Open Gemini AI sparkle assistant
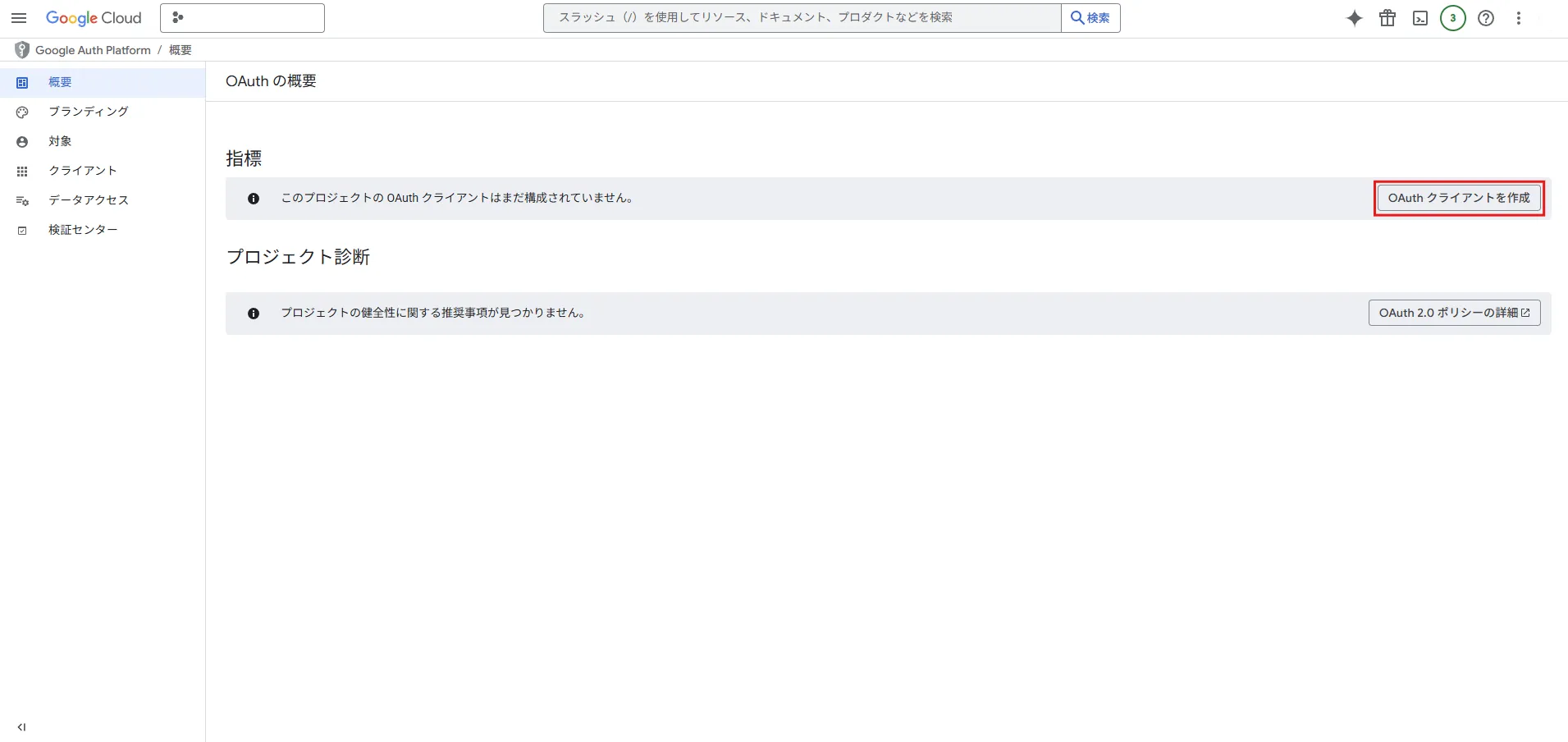Viewport: 1568px width, 742px height. coord(1355,18)
